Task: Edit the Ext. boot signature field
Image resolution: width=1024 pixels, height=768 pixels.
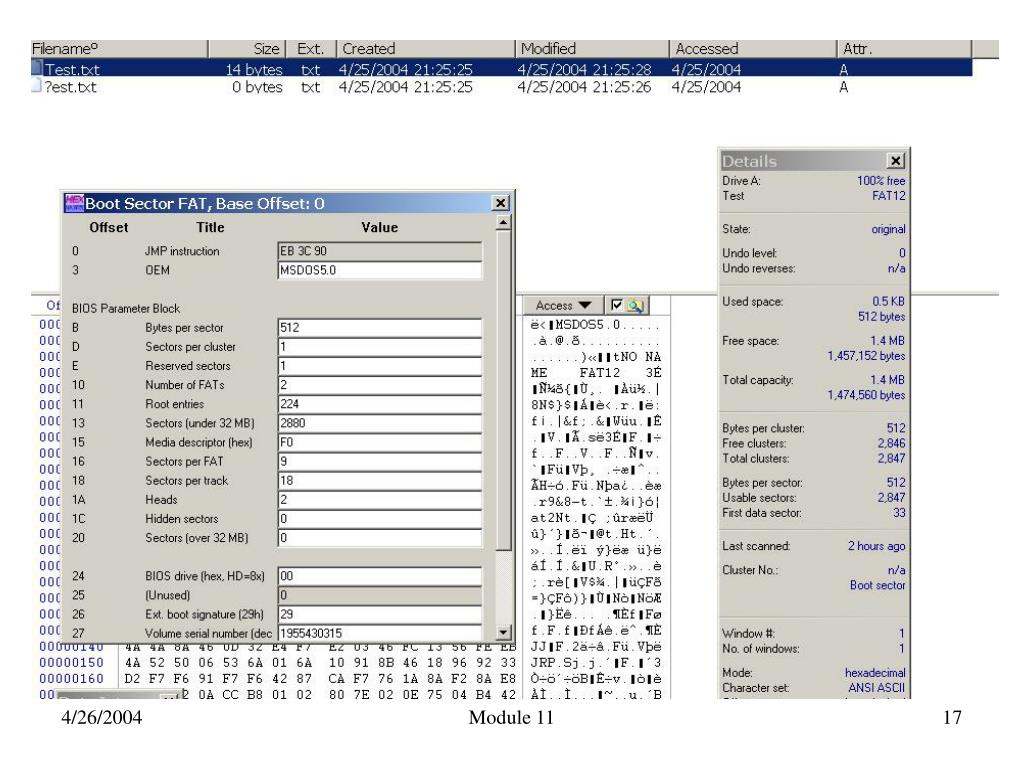Action: 379,614
